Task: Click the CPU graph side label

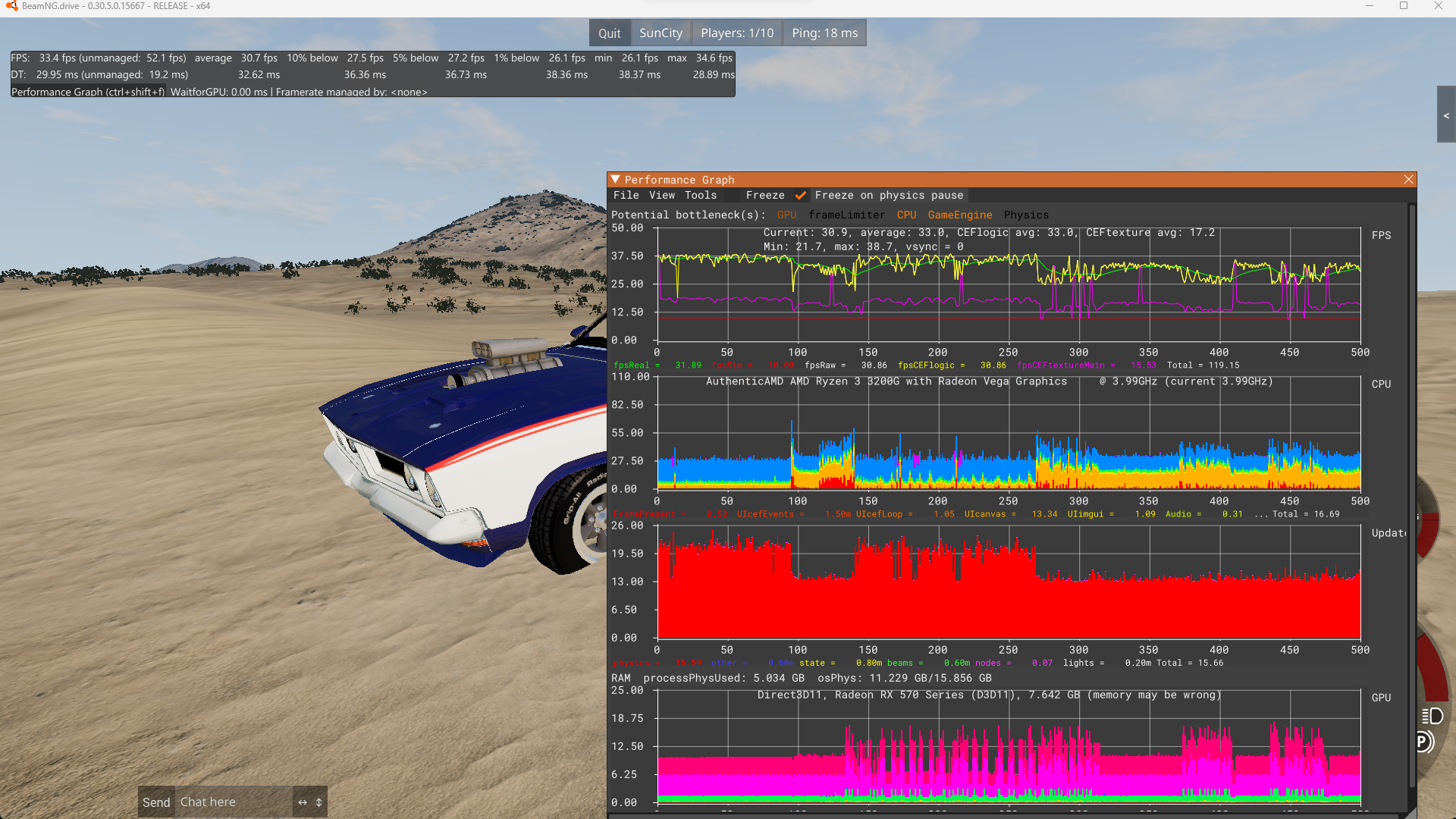Action: [1381, 384]
